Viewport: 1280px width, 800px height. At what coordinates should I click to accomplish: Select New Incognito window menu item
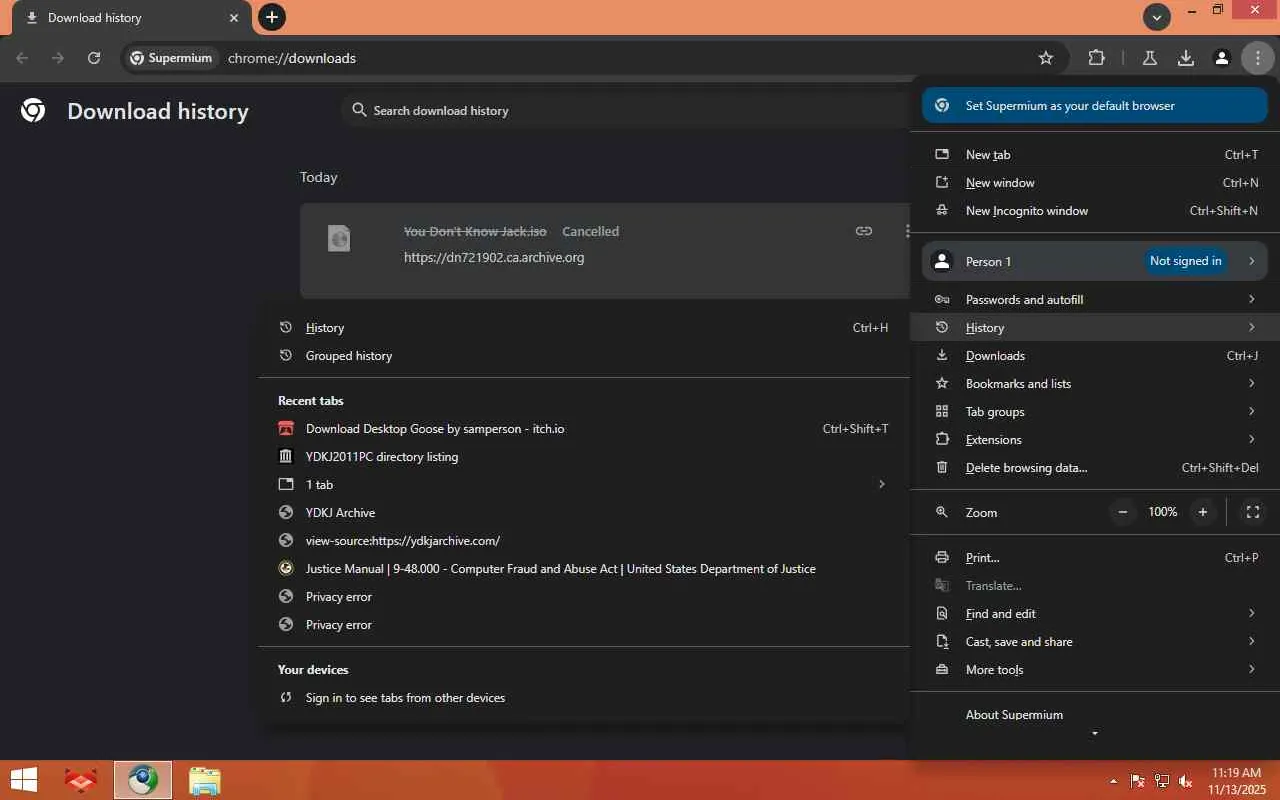(x=1026, y=211)
